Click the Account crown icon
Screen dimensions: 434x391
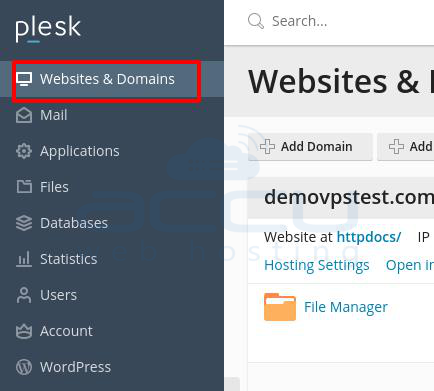(24, 331)
